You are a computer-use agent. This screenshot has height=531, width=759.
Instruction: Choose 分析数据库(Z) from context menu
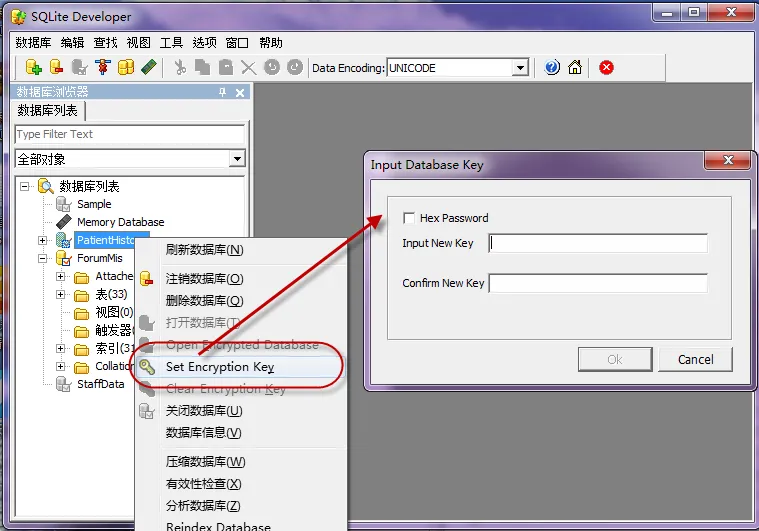point(241,506)
